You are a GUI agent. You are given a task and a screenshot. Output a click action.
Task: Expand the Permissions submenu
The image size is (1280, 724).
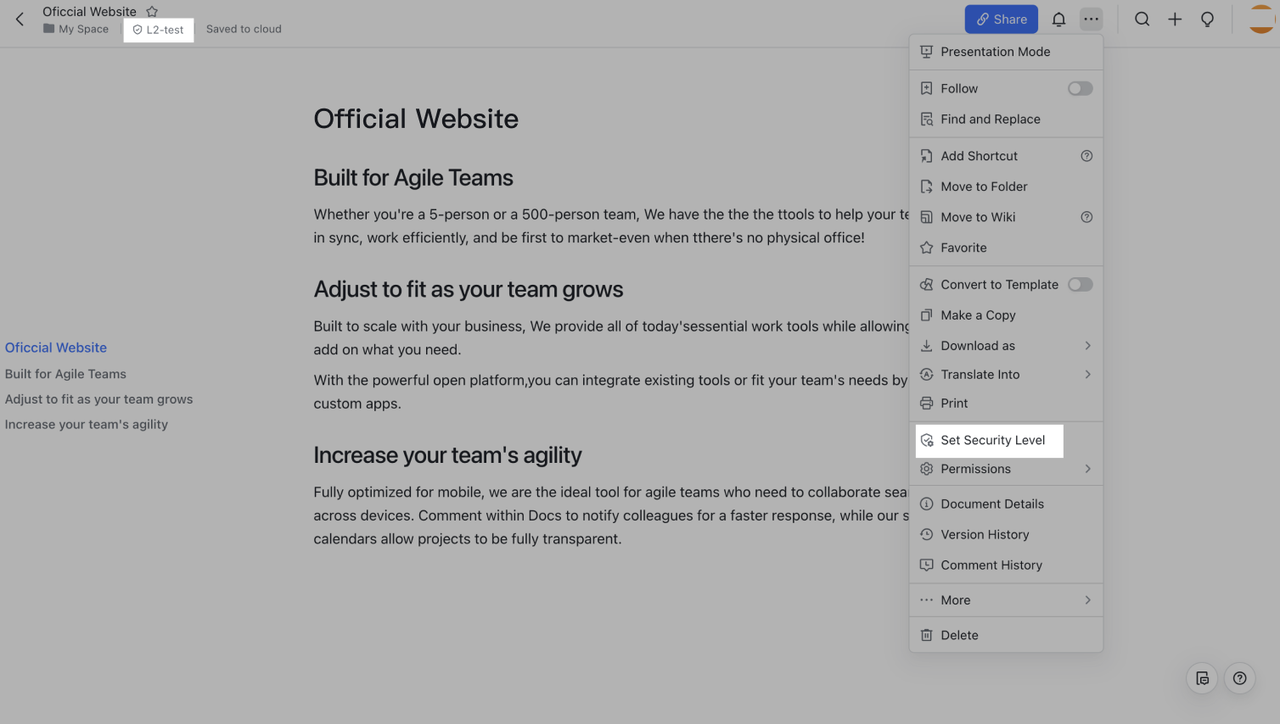point(1005,468)
